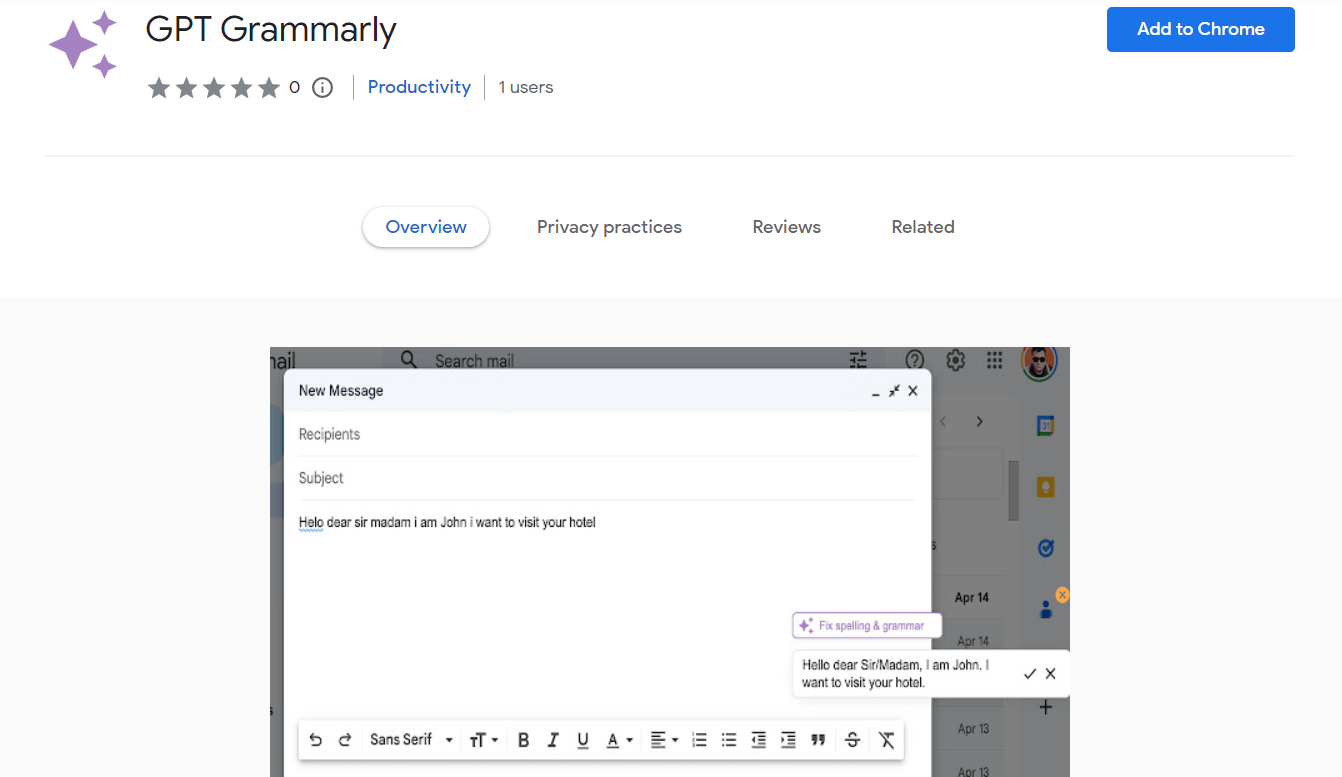Close the New Message compose window

(912, 391)
